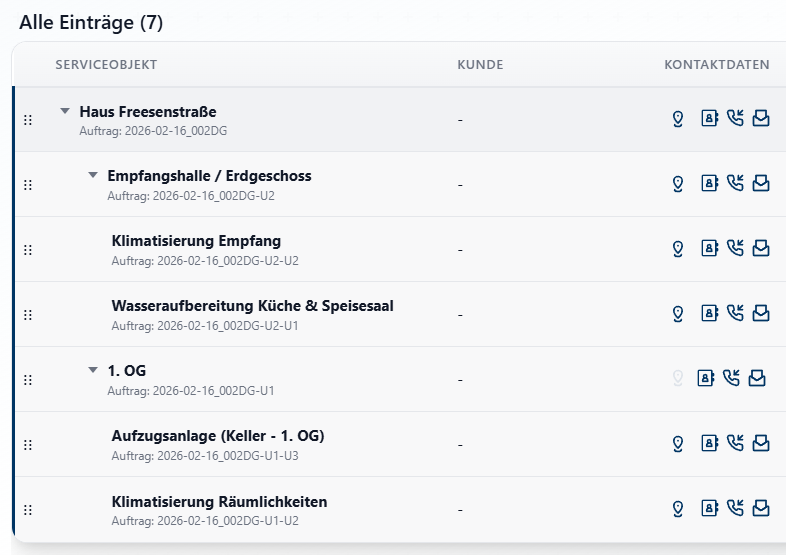Click the Kunde column header

pyautogui.click(x=480, y=65)
